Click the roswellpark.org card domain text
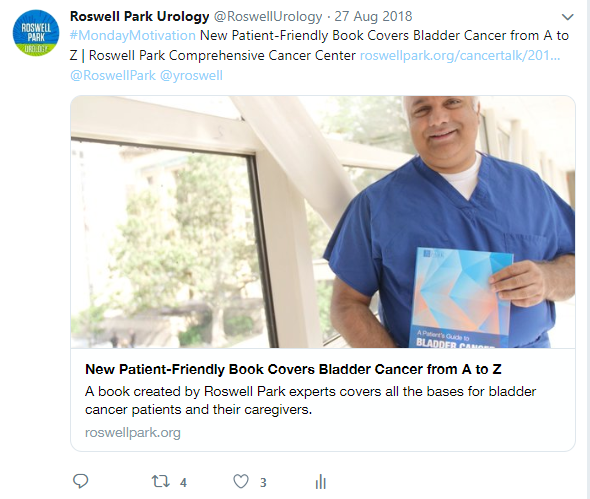The width and height of the screenshot is (590, 499). tap(133, 433)
